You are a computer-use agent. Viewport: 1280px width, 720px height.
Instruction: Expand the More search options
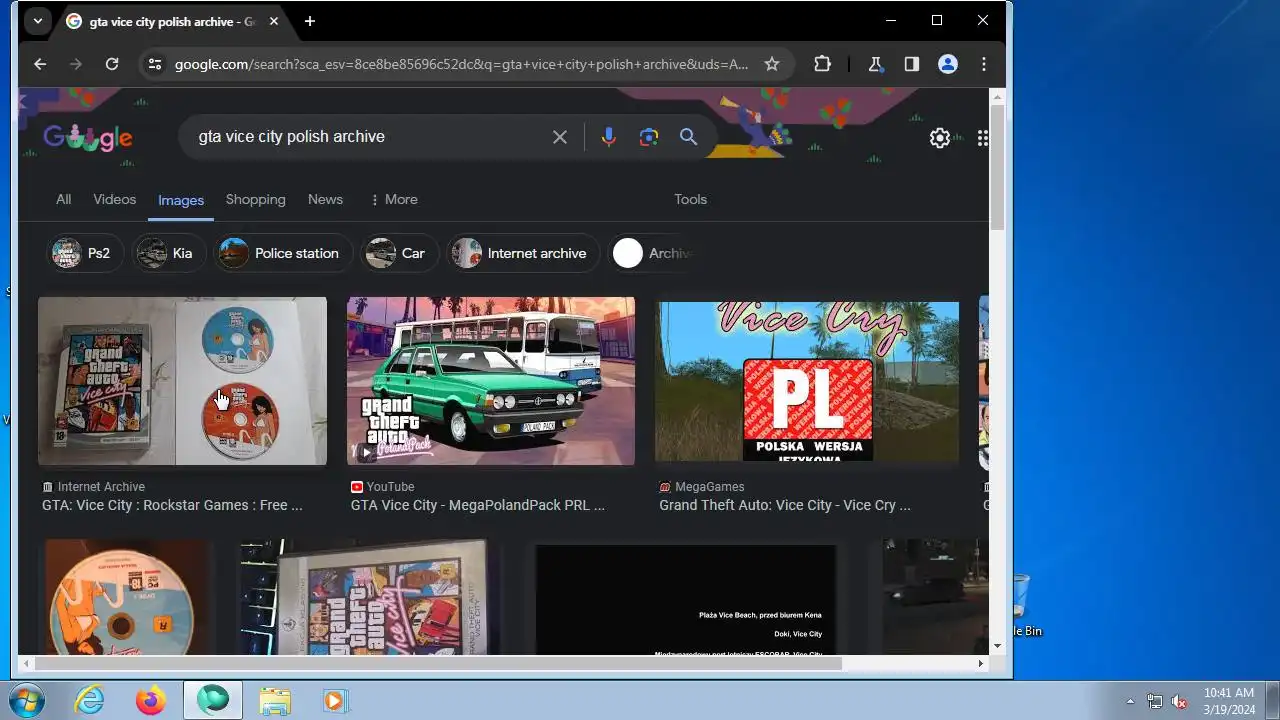(394, 199)
